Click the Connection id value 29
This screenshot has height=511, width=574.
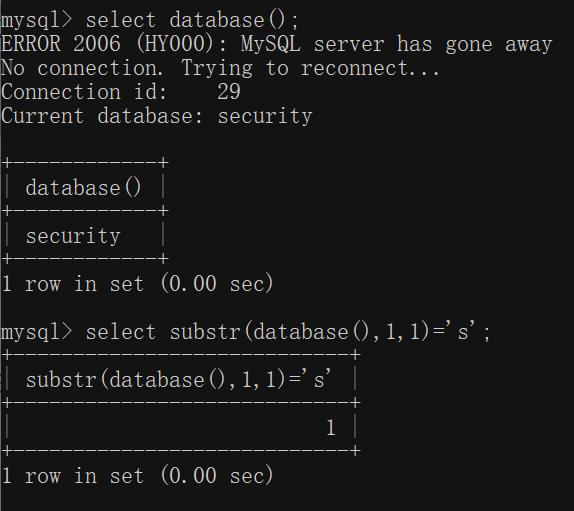point(229,92)
